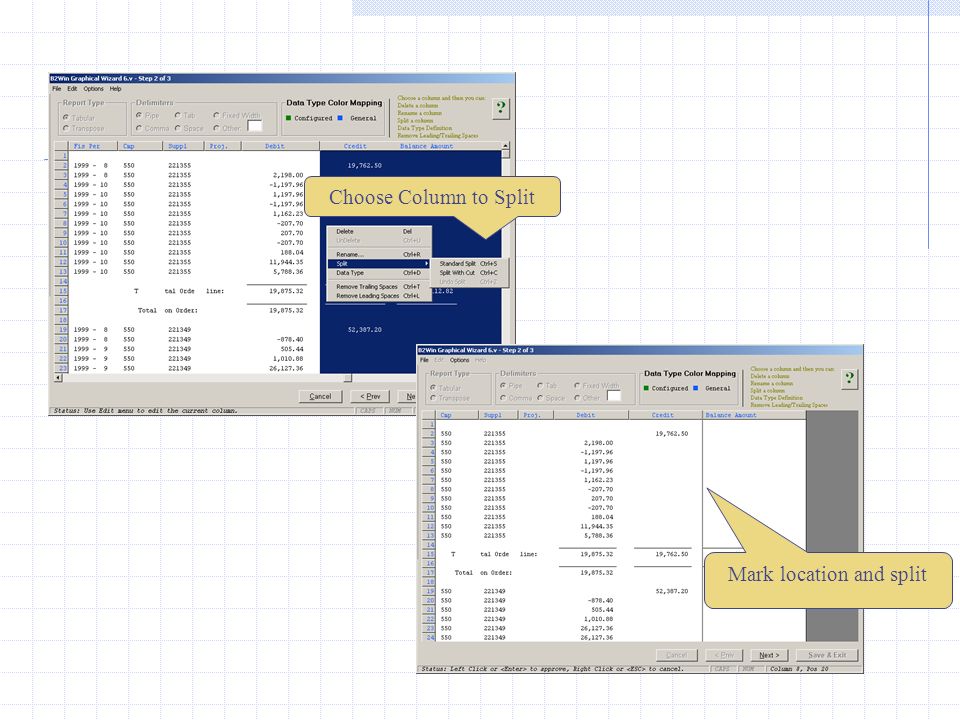Open Help menu in back window
Image resolution: width=960 pixels, height=720 pixels.
pos(116,89)
